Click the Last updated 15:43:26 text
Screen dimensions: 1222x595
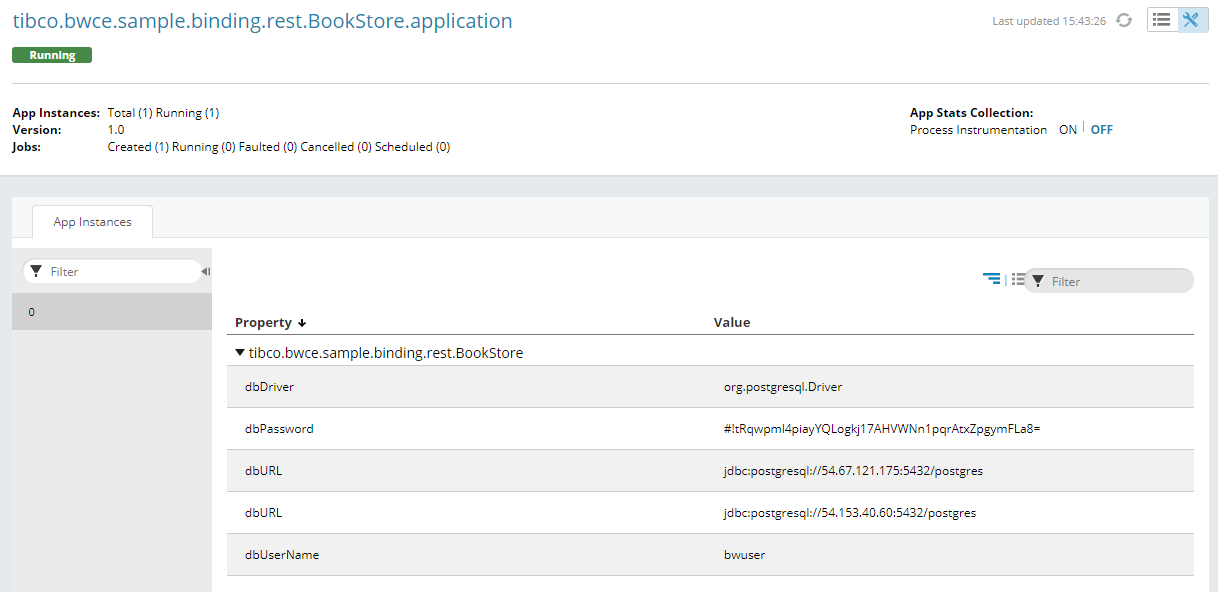[x=1049, y=21]
